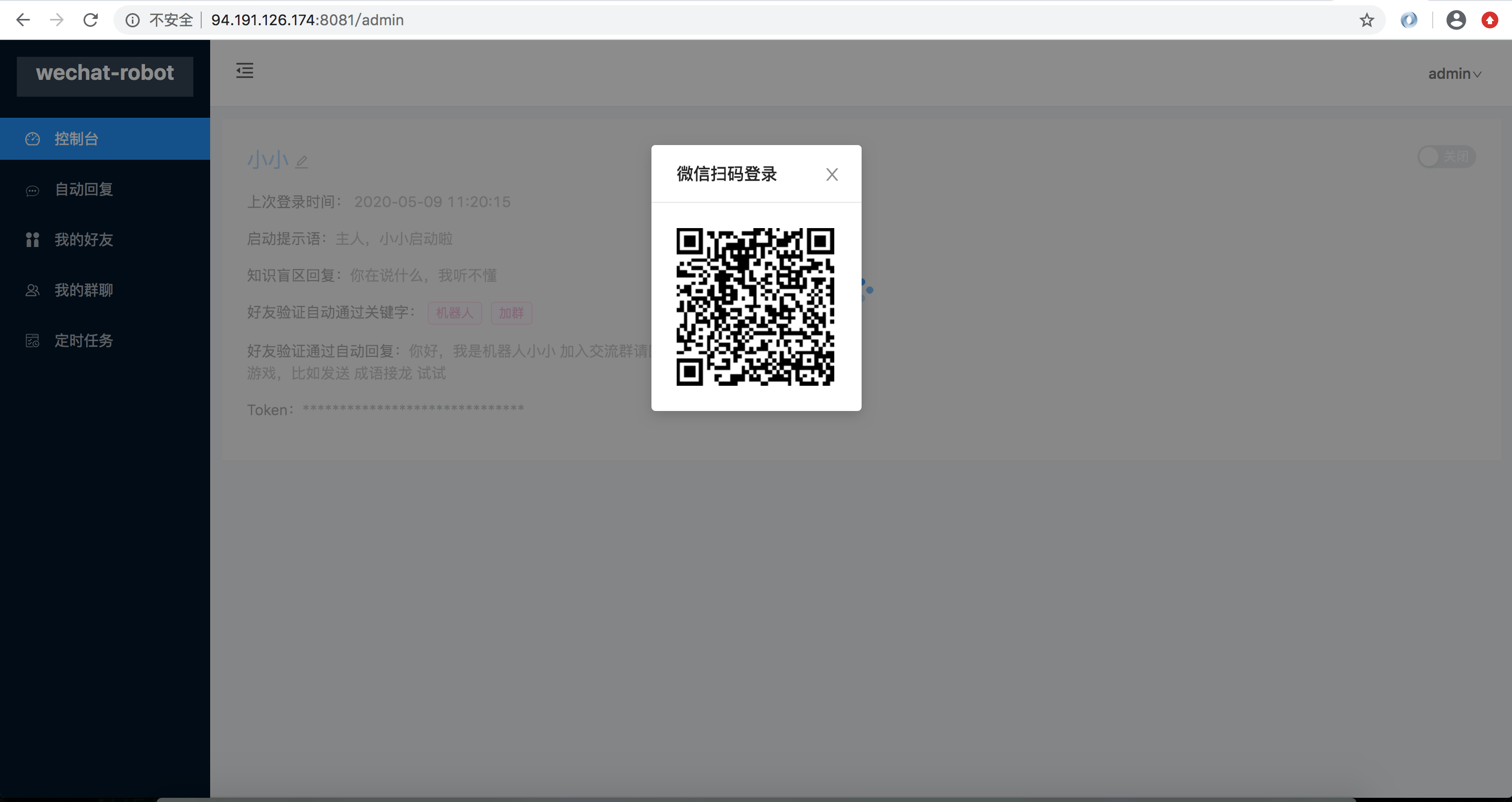
Task: Click the browser back arrow
Action: point(23,20)
